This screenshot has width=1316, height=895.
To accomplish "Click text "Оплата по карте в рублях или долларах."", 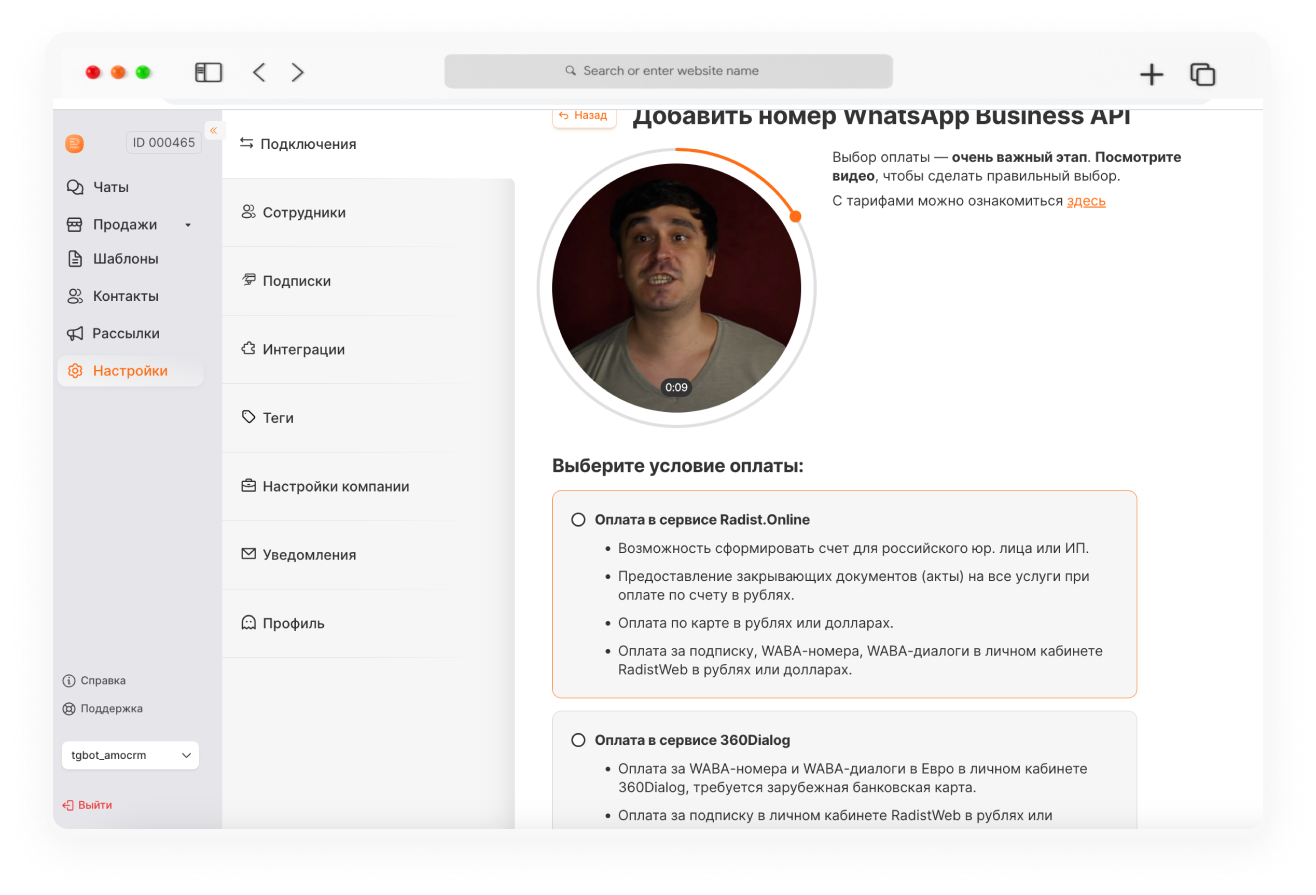I will click(x=755, y=623).
